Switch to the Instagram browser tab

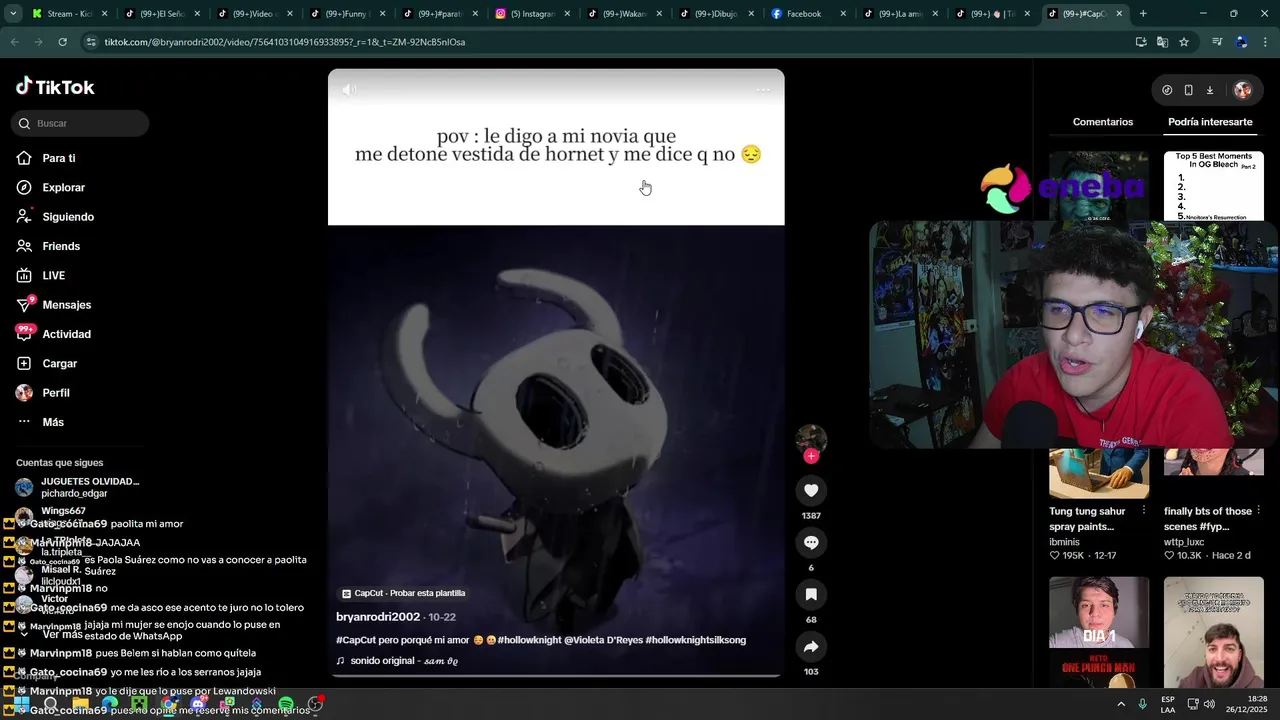(x=533, y=14)
